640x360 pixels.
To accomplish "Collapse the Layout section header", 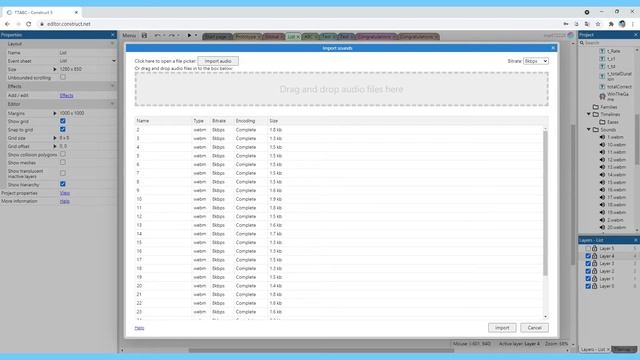I will click(x=58, y=44).
